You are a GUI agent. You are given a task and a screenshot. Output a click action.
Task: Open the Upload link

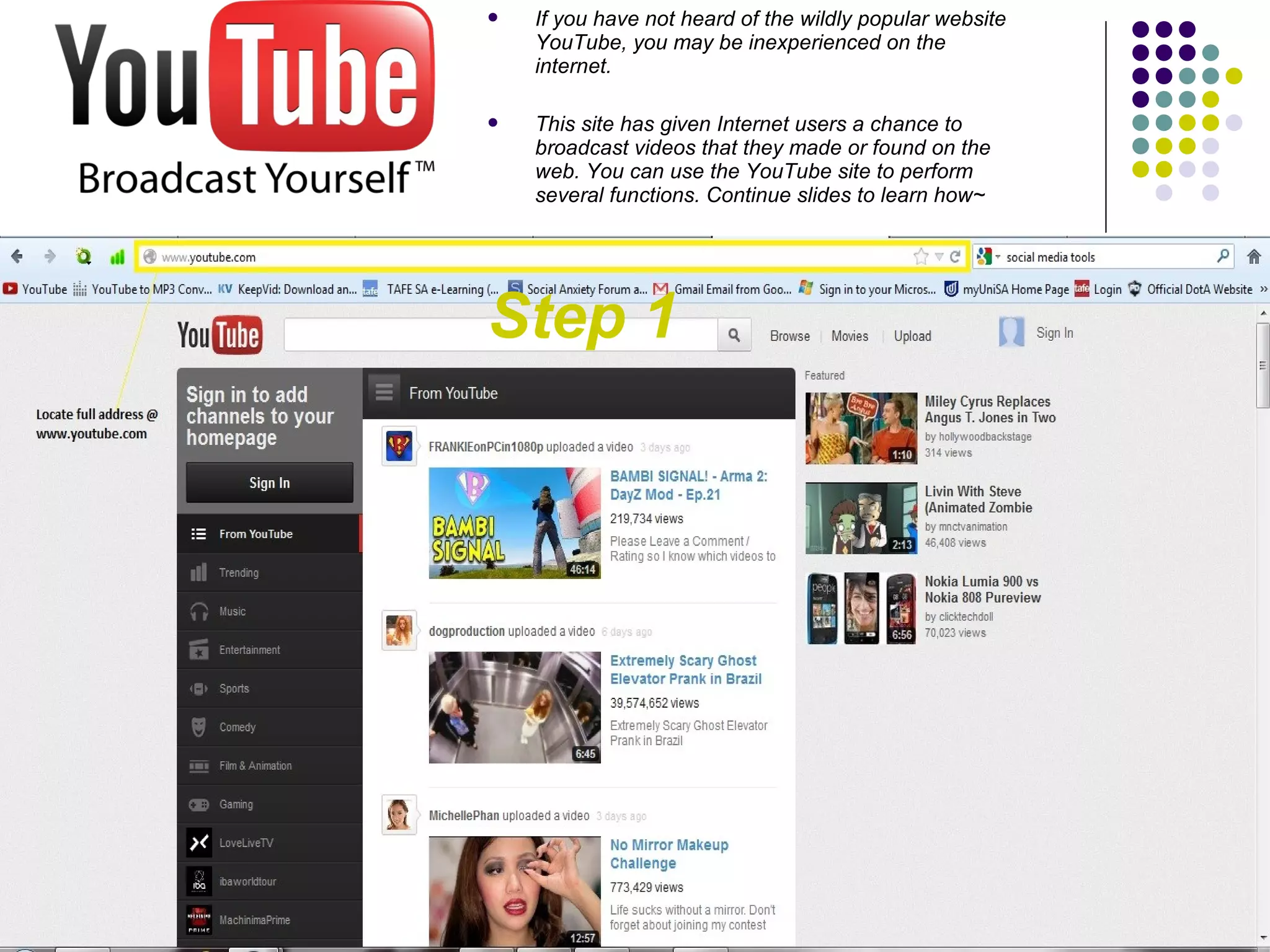(912, 336)
